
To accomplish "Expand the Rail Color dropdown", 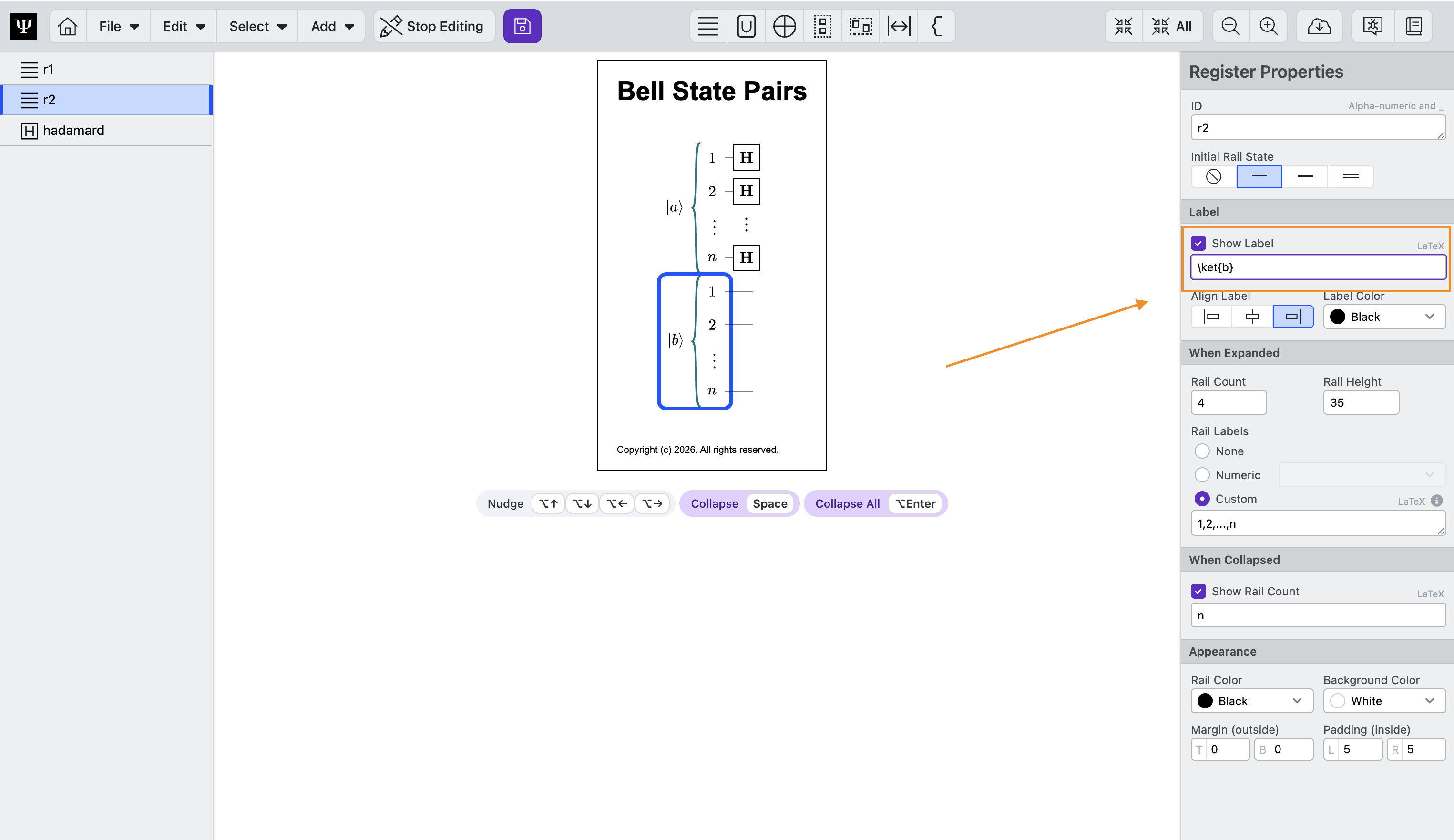I will click(x=1251, y=701).
